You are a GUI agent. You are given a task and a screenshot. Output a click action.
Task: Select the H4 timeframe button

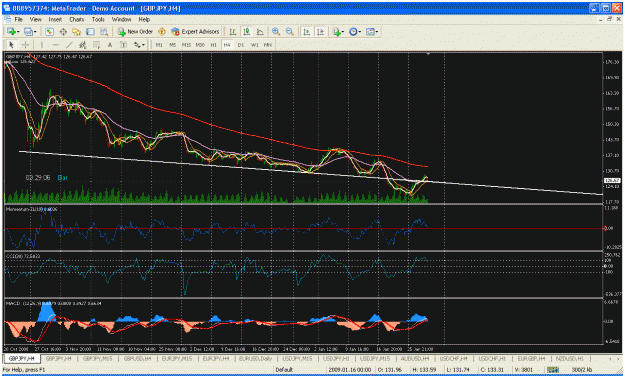coord(227,45)
